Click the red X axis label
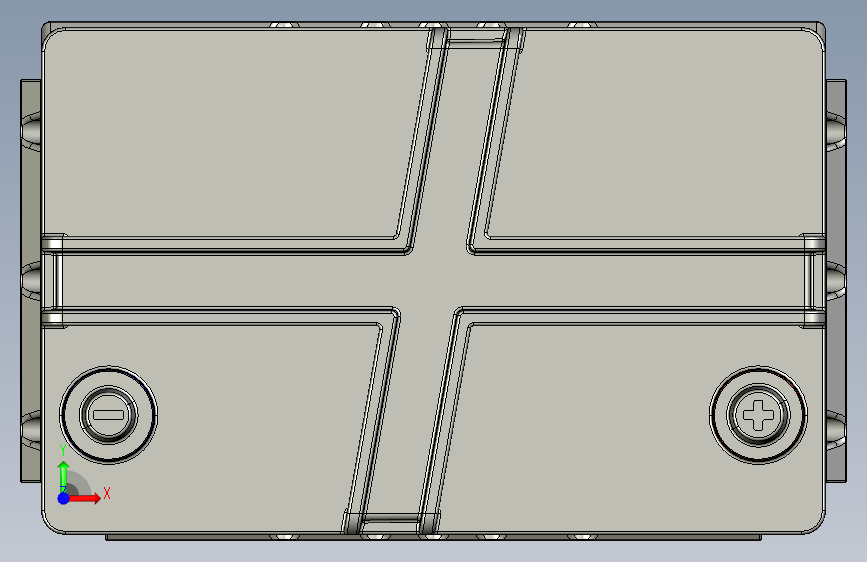The height and width of the screenshot is (562, 867). tap(107, 493)
